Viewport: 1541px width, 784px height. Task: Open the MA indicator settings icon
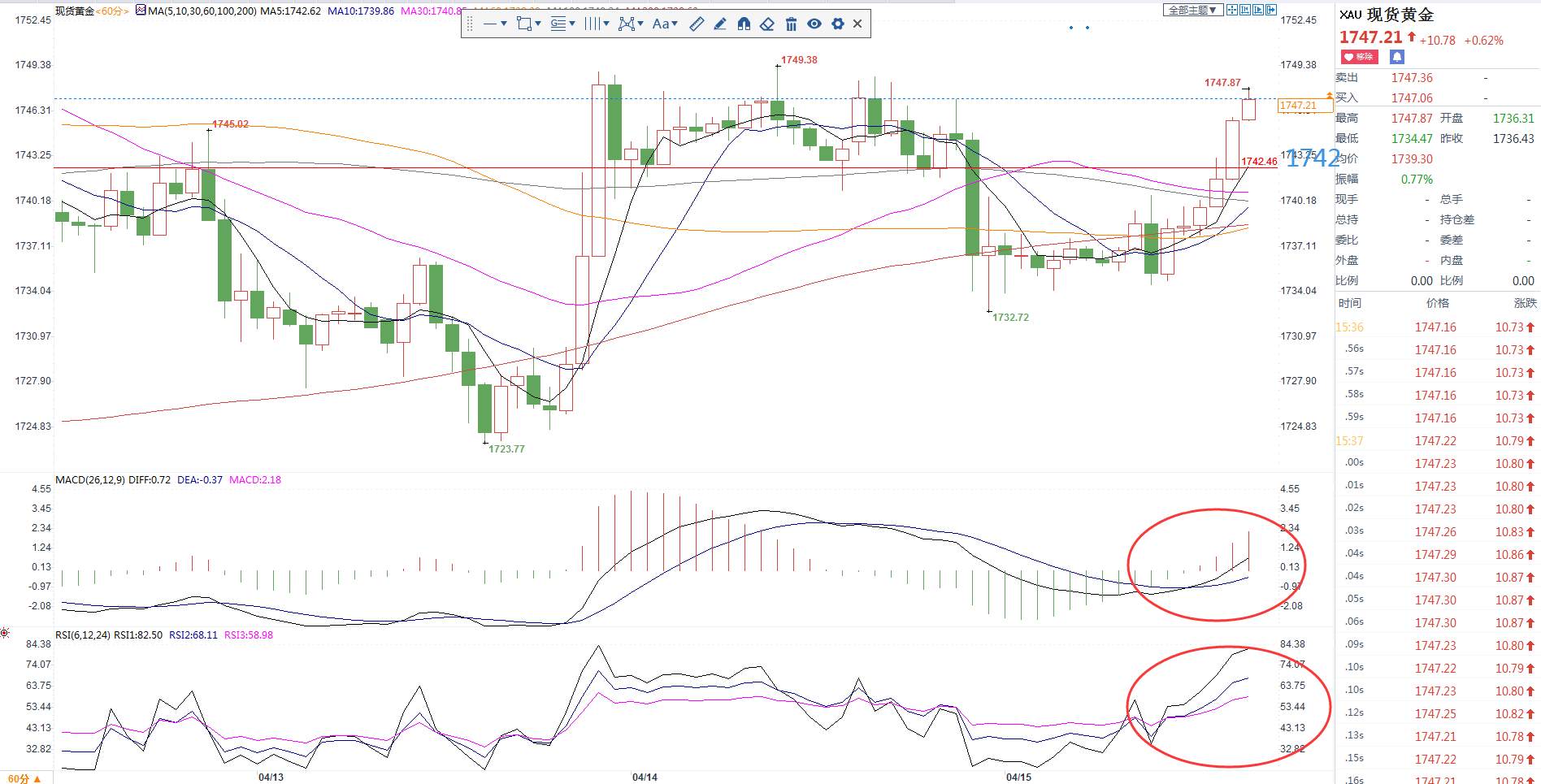[x=141, y=11]
